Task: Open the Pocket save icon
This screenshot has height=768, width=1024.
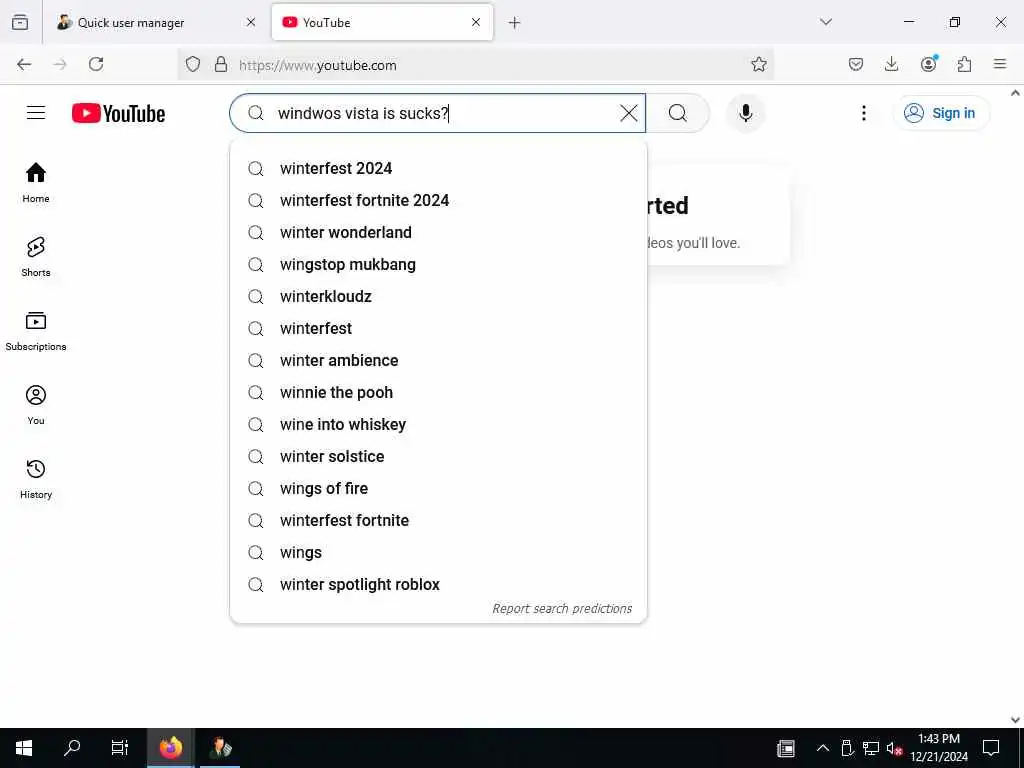Action: click(x=856, y=64)
